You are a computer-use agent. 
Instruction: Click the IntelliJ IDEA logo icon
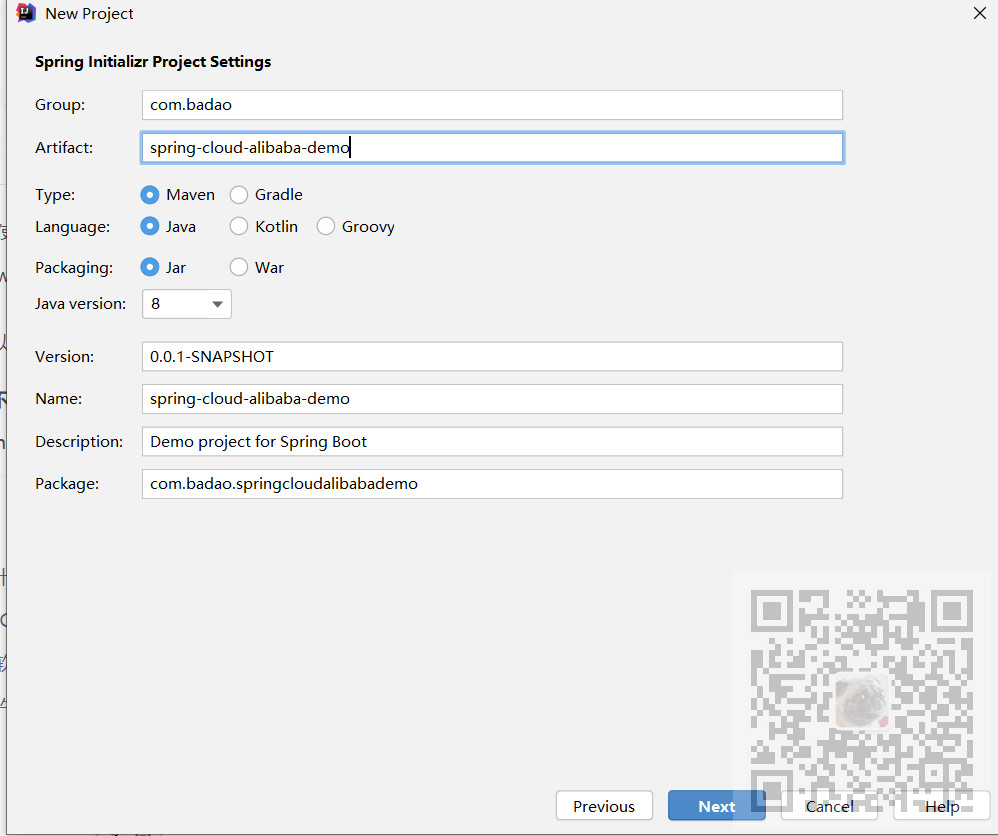[27, 14]
